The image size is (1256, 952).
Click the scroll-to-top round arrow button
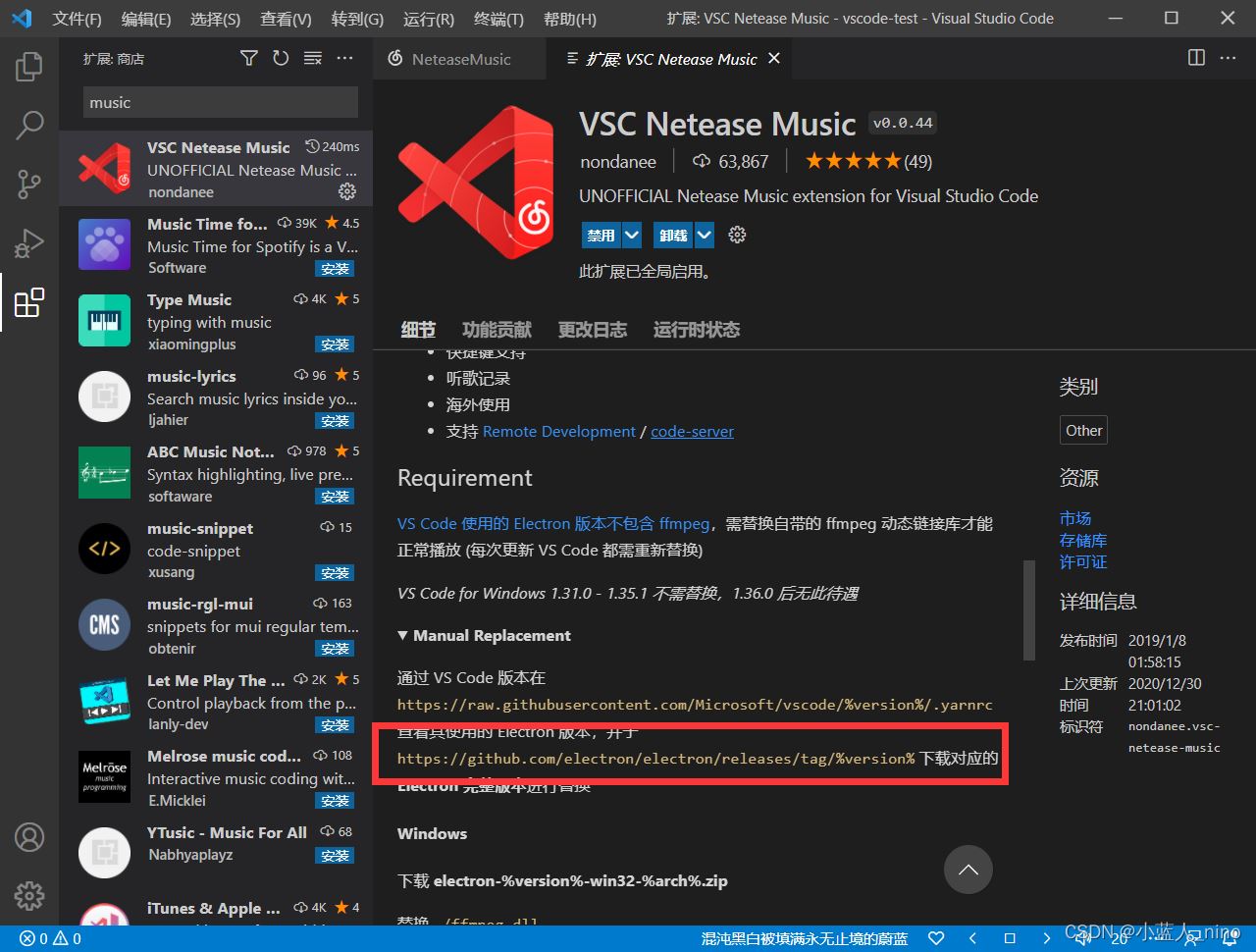[968, 870]
